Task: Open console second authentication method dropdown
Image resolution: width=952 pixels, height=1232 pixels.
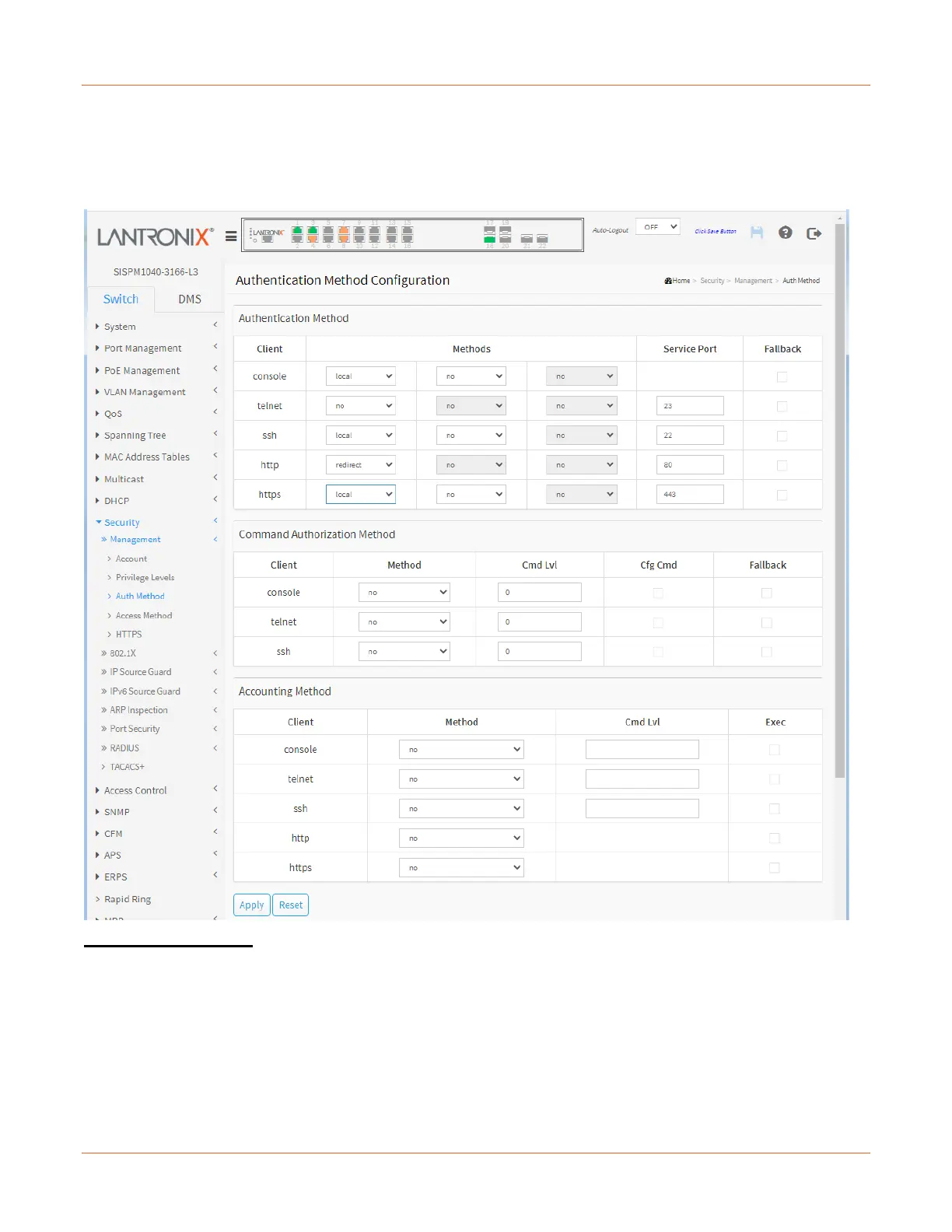Action: coord(471,376)
